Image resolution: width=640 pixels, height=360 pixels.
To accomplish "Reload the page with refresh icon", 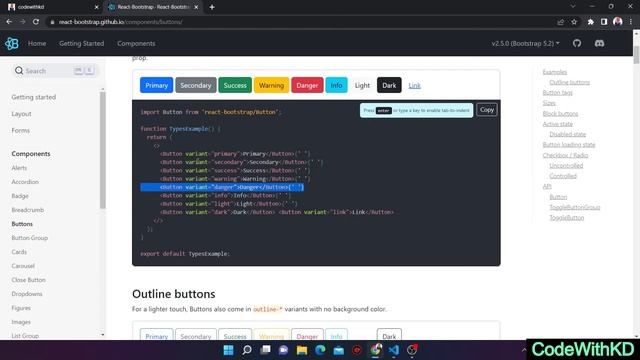I will coord(36,22).
